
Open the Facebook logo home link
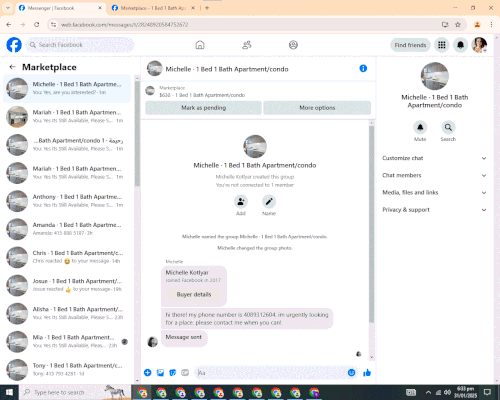point(14,45)
